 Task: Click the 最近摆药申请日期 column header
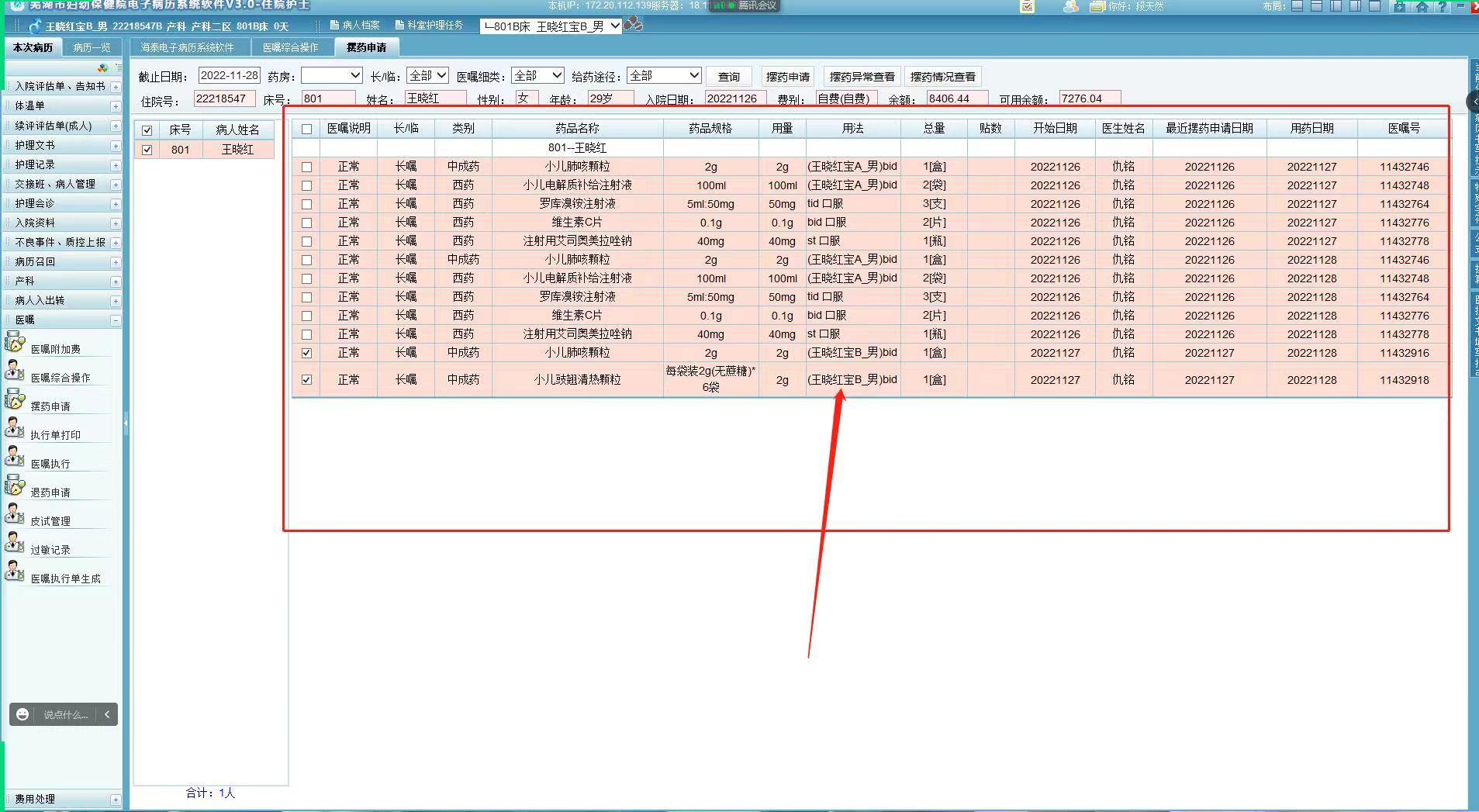(1209, 129)
